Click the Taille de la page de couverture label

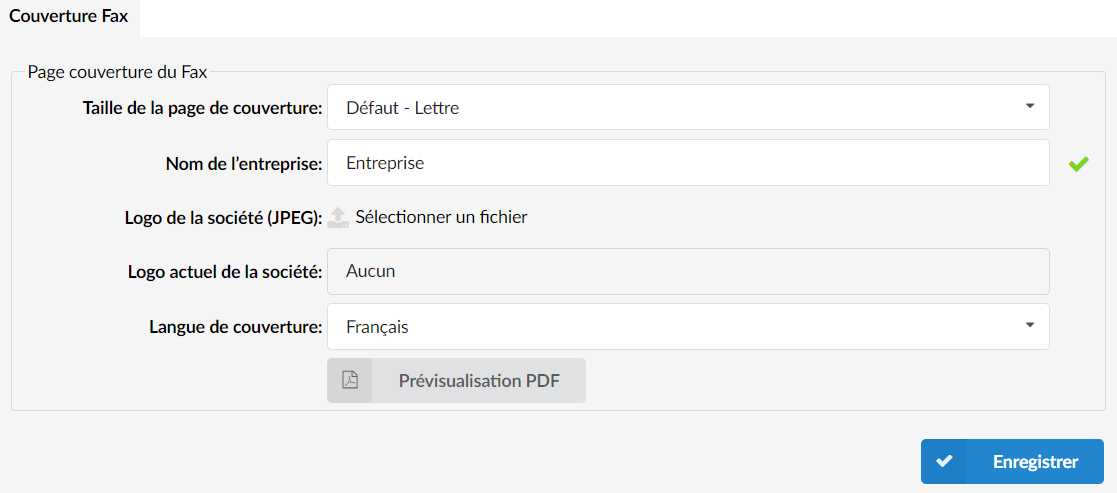pyautogui.click(x=203, y=108)
